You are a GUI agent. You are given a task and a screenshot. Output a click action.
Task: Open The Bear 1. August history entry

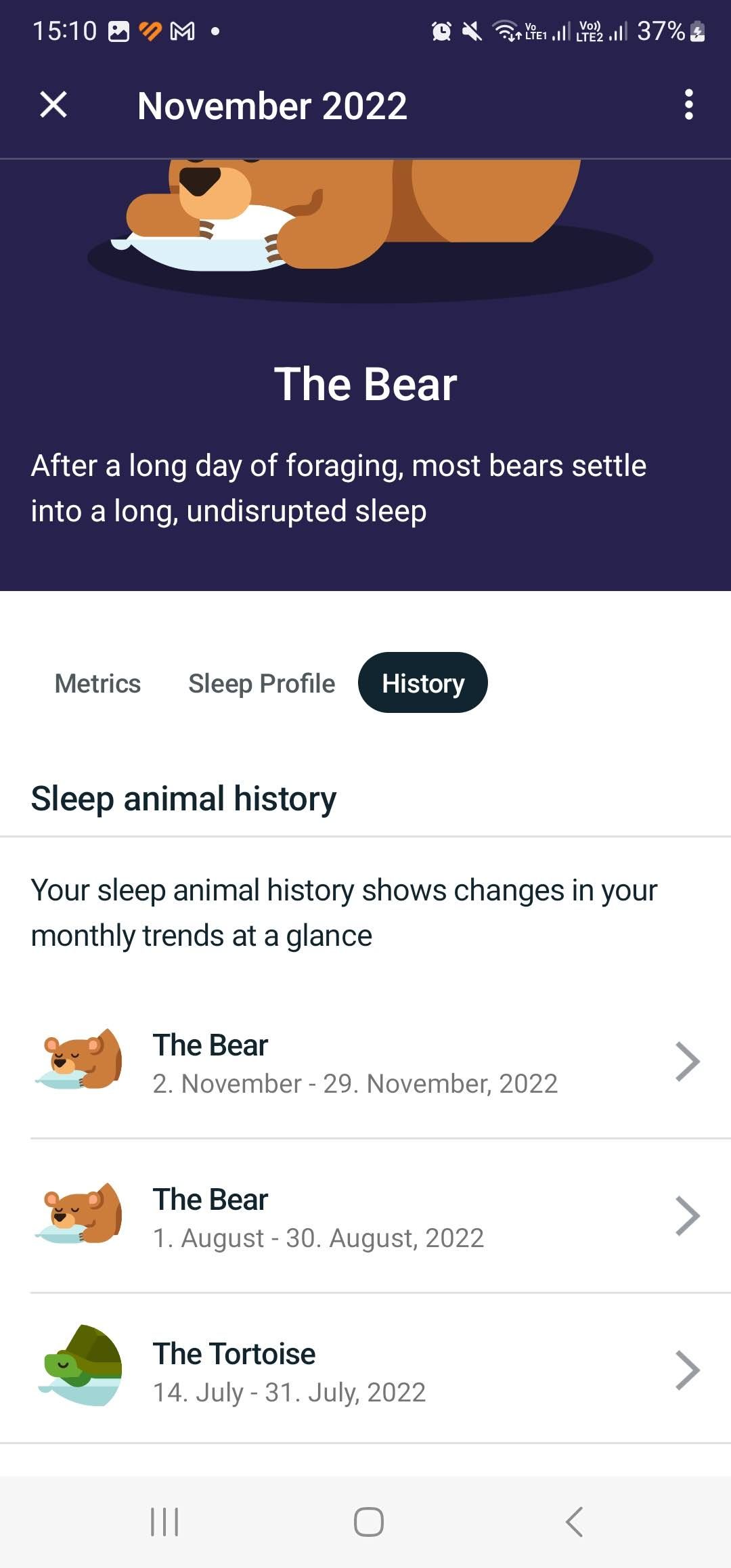pyautogui.click(x=318, y=1217)
